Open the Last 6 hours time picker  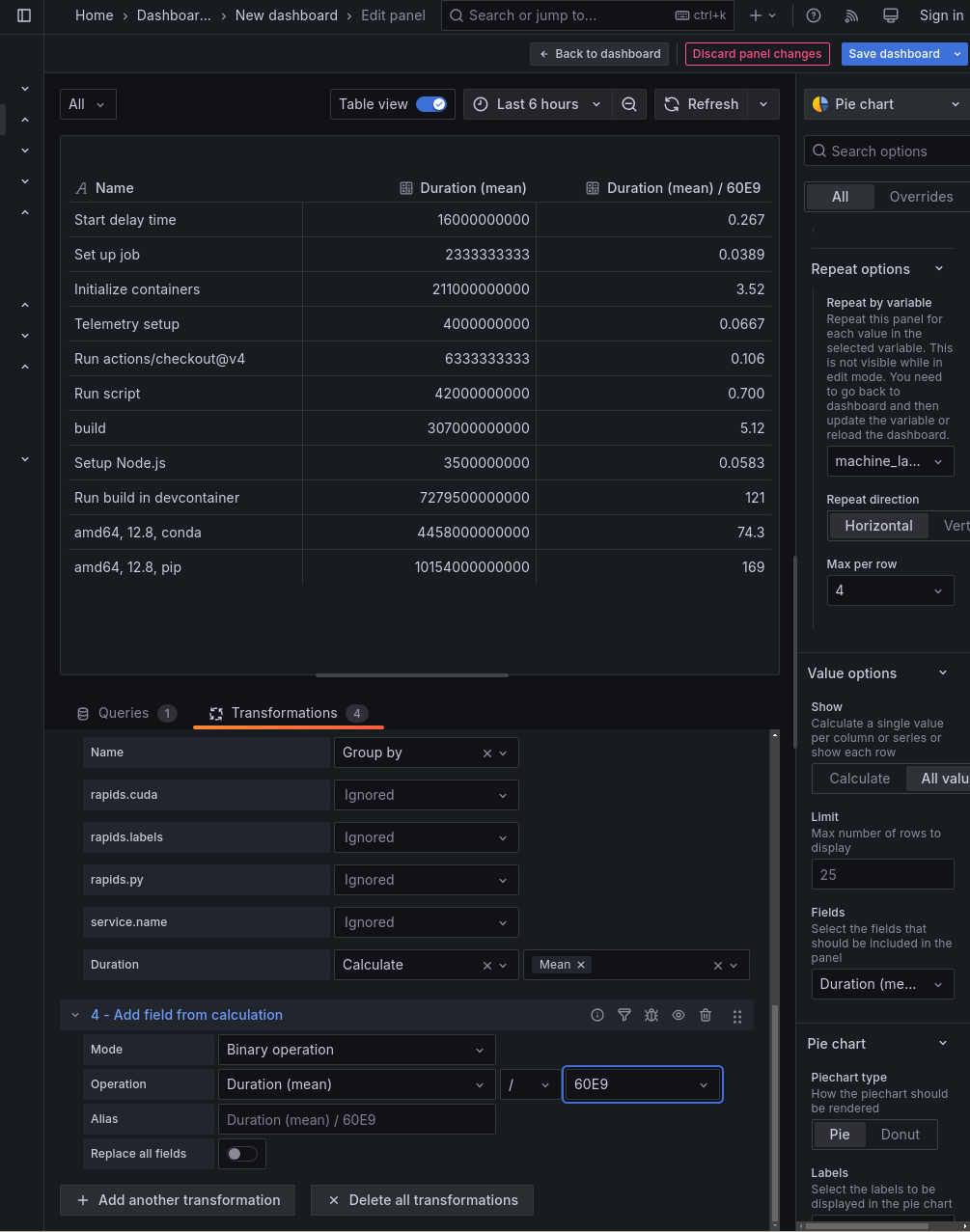(x=538, y=104)
